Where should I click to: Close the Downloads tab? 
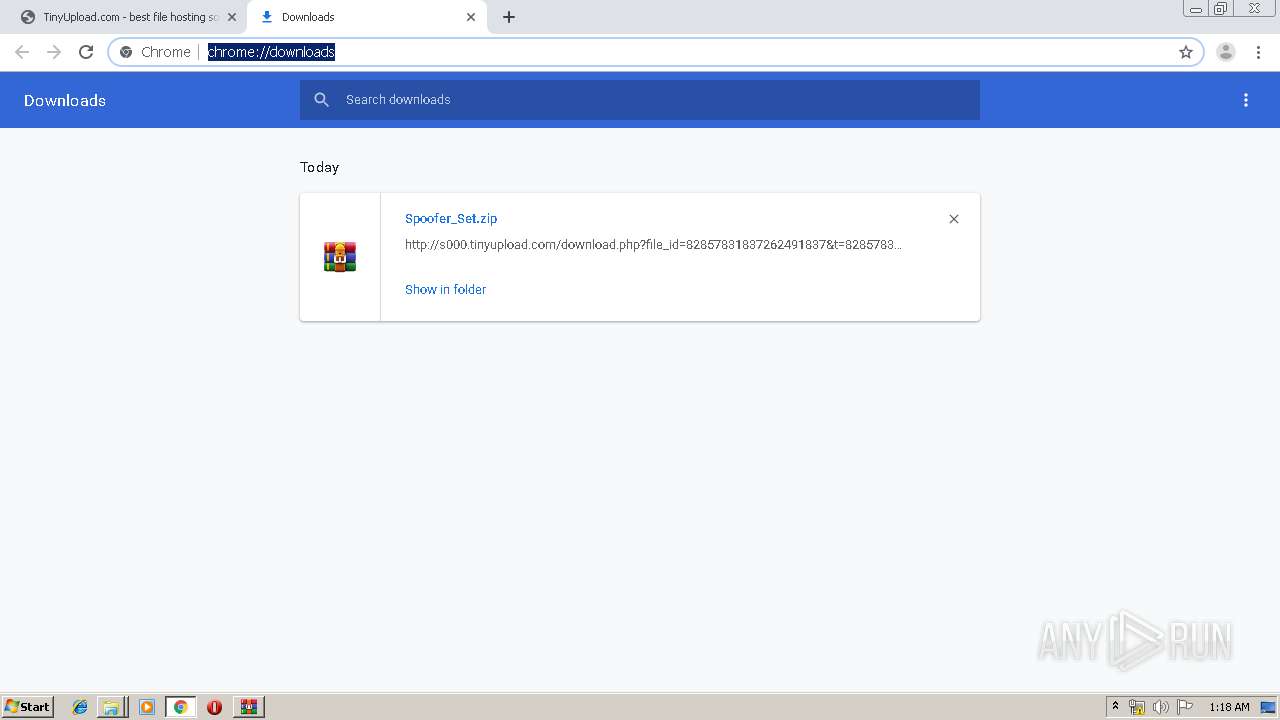click(471, 17)
